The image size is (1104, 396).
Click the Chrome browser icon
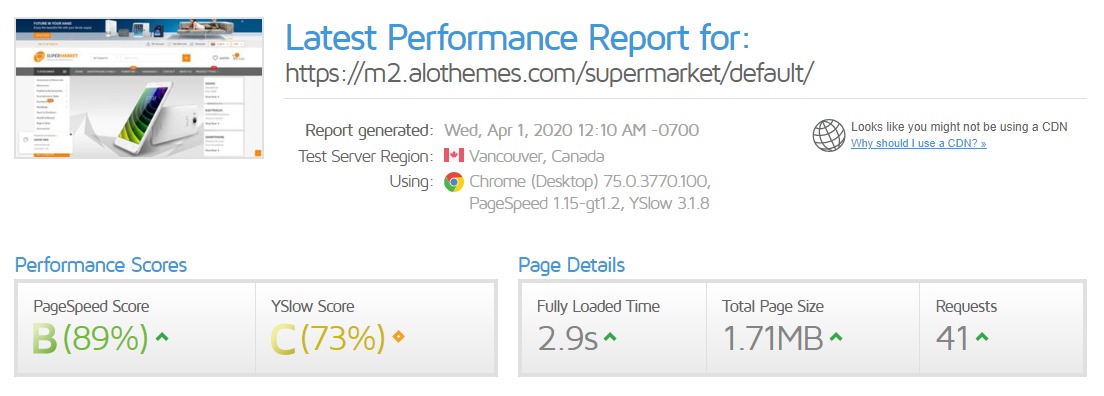point(453,182)
